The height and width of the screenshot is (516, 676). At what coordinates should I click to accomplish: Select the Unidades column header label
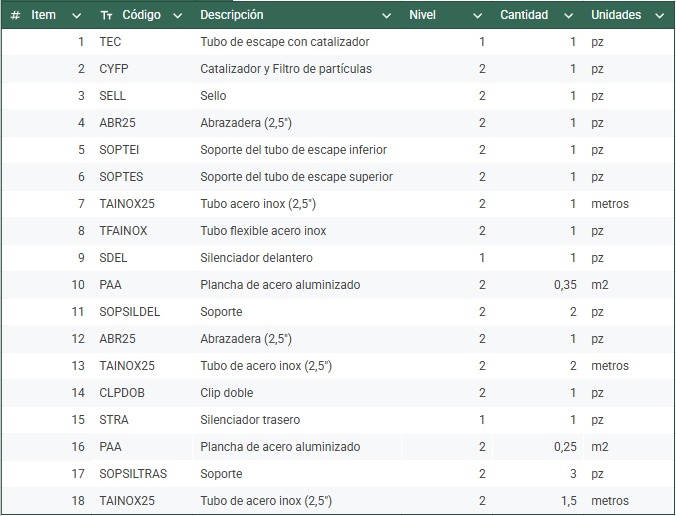click(616, 15)
